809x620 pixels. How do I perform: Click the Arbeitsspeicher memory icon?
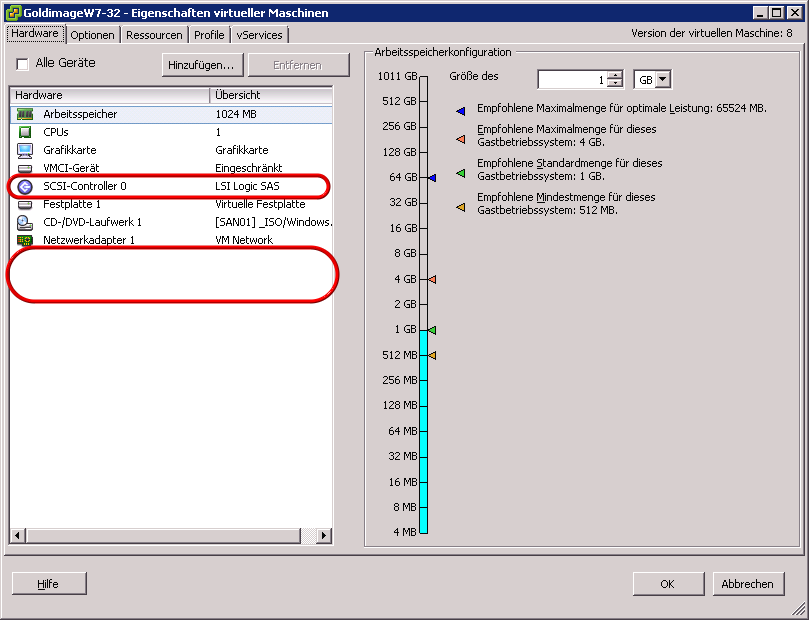point(25,114)
